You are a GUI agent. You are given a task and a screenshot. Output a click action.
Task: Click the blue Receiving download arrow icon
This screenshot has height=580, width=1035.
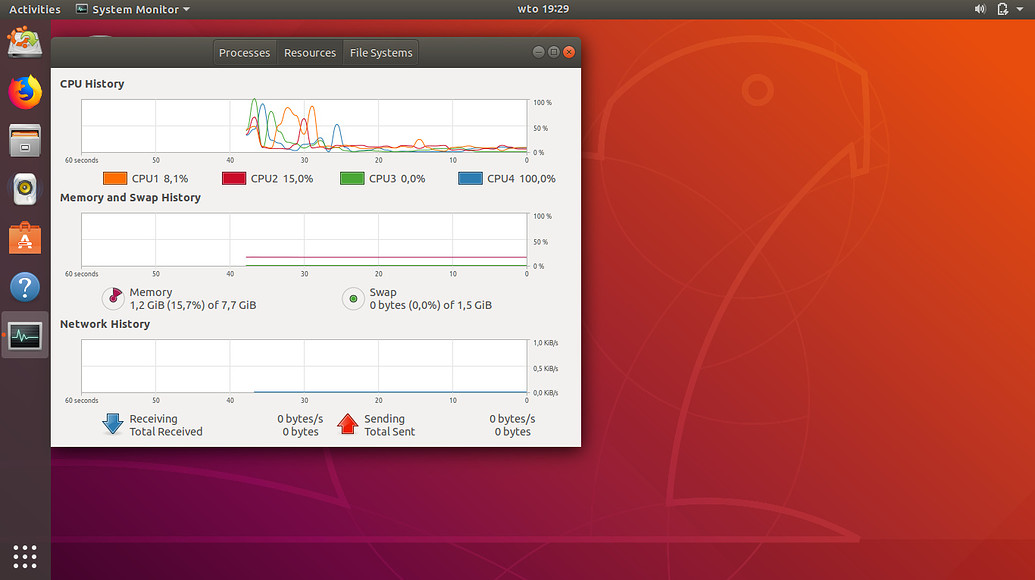pos(113,425)
